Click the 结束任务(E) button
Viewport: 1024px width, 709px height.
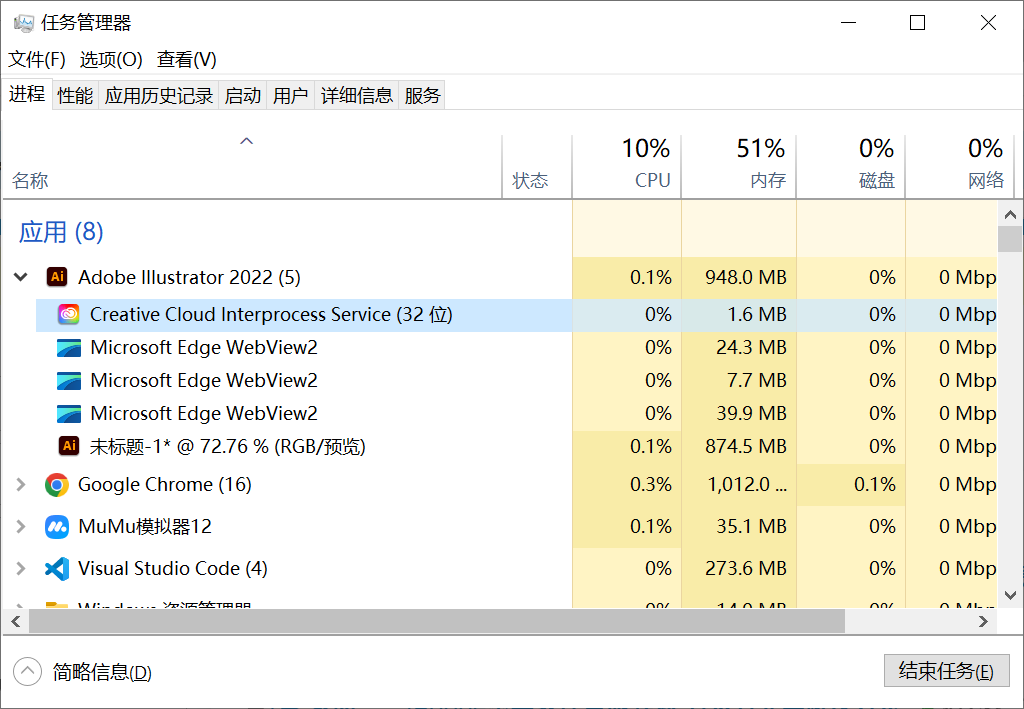pos(946,670)
